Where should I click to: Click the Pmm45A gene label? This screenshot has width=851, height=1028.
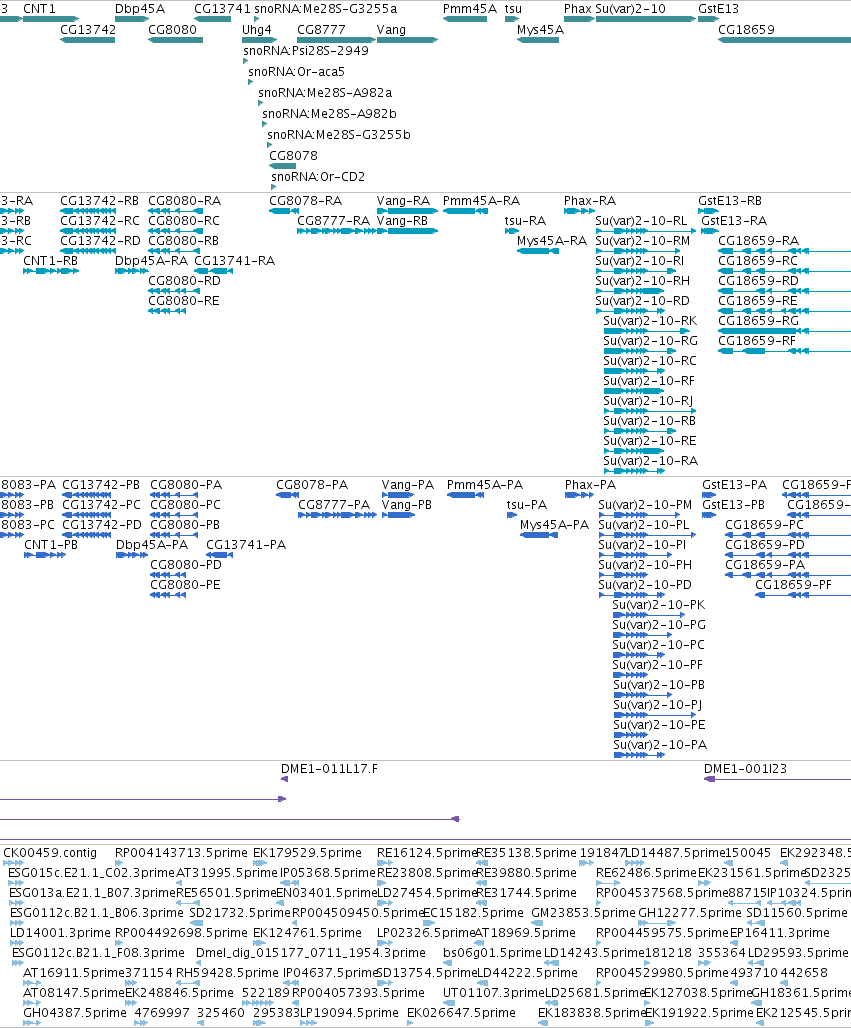pyautogui.click(x=470, y=9)
